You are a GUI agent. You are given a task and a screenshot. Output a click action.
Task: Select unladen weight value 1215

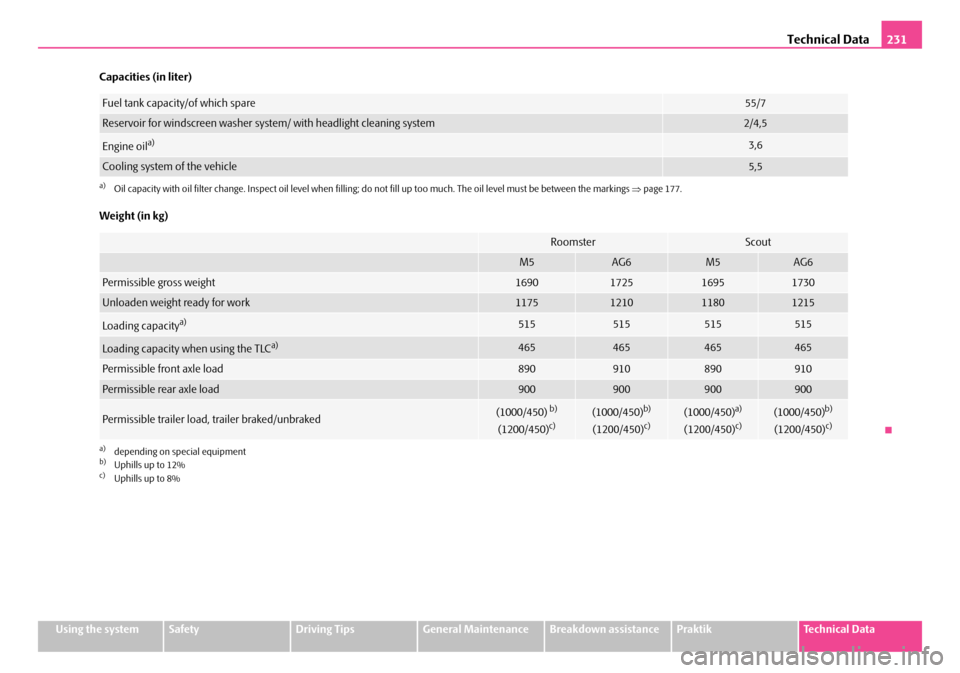[803, 303]
